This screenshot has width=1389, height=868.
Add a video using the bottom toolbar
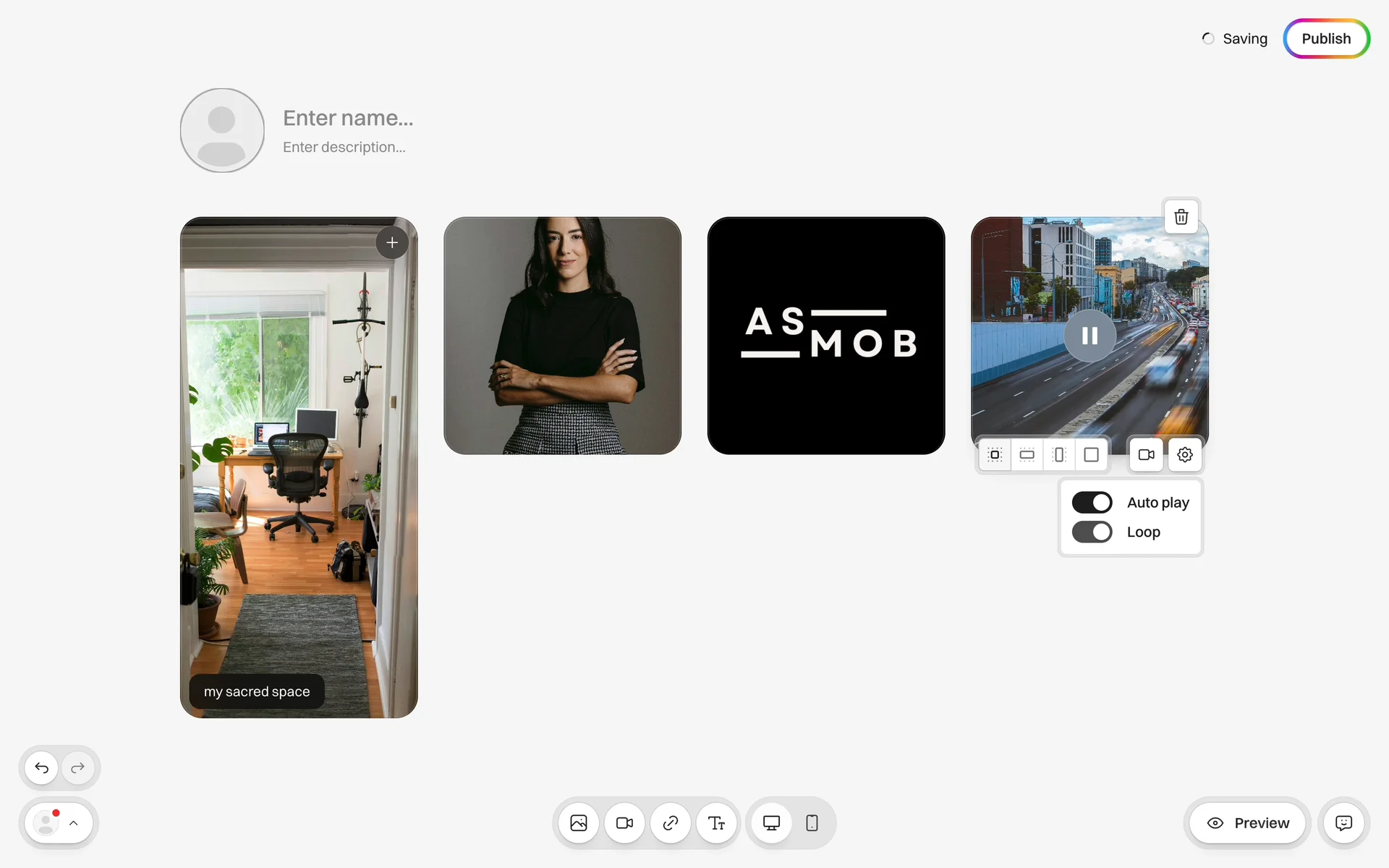pos(625,823)
